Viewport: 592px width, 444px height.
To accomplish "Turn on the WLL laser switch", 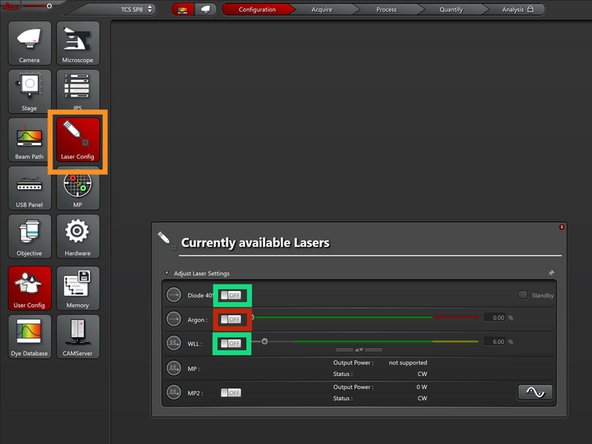I will [231, 344].
